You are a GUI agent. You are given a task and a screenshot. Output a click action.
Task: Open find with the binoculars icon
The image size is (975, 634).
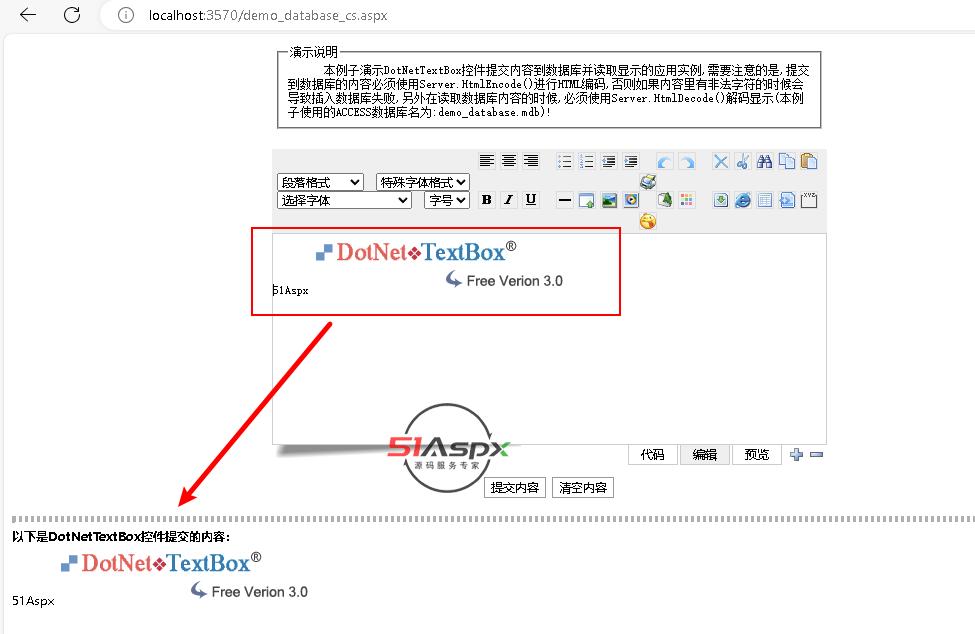[765, 162]
